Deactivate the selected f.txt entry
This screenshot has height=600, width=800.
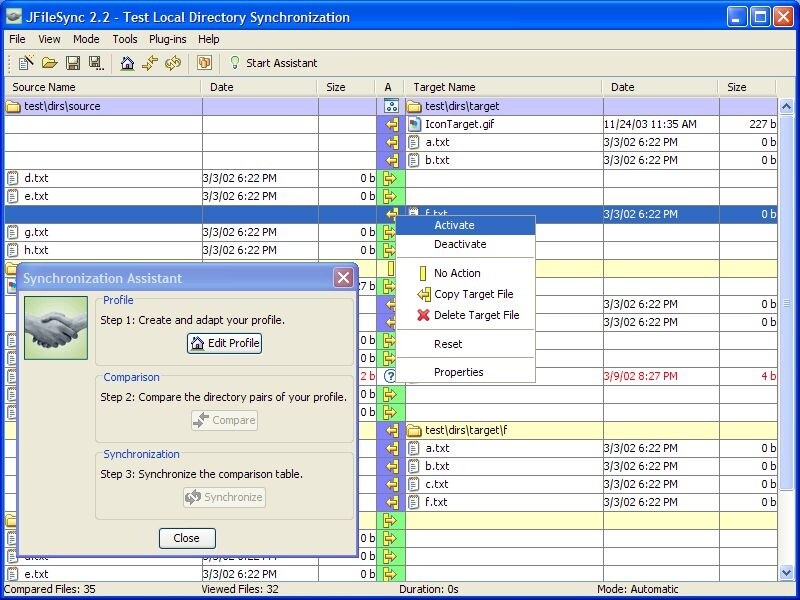click(461, 244)
